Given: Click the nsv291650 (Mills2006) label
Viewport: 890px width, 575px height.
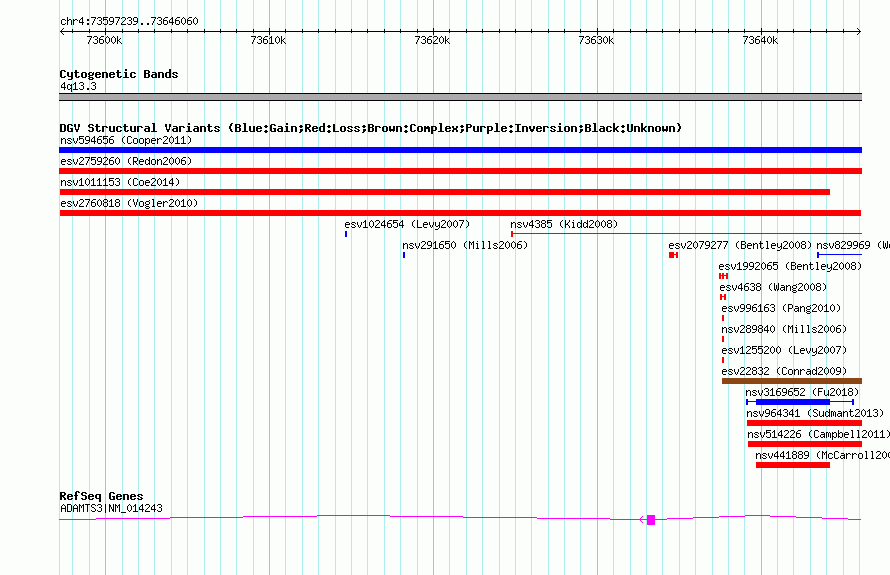Looking at the screenshot, I should point(465,245).
